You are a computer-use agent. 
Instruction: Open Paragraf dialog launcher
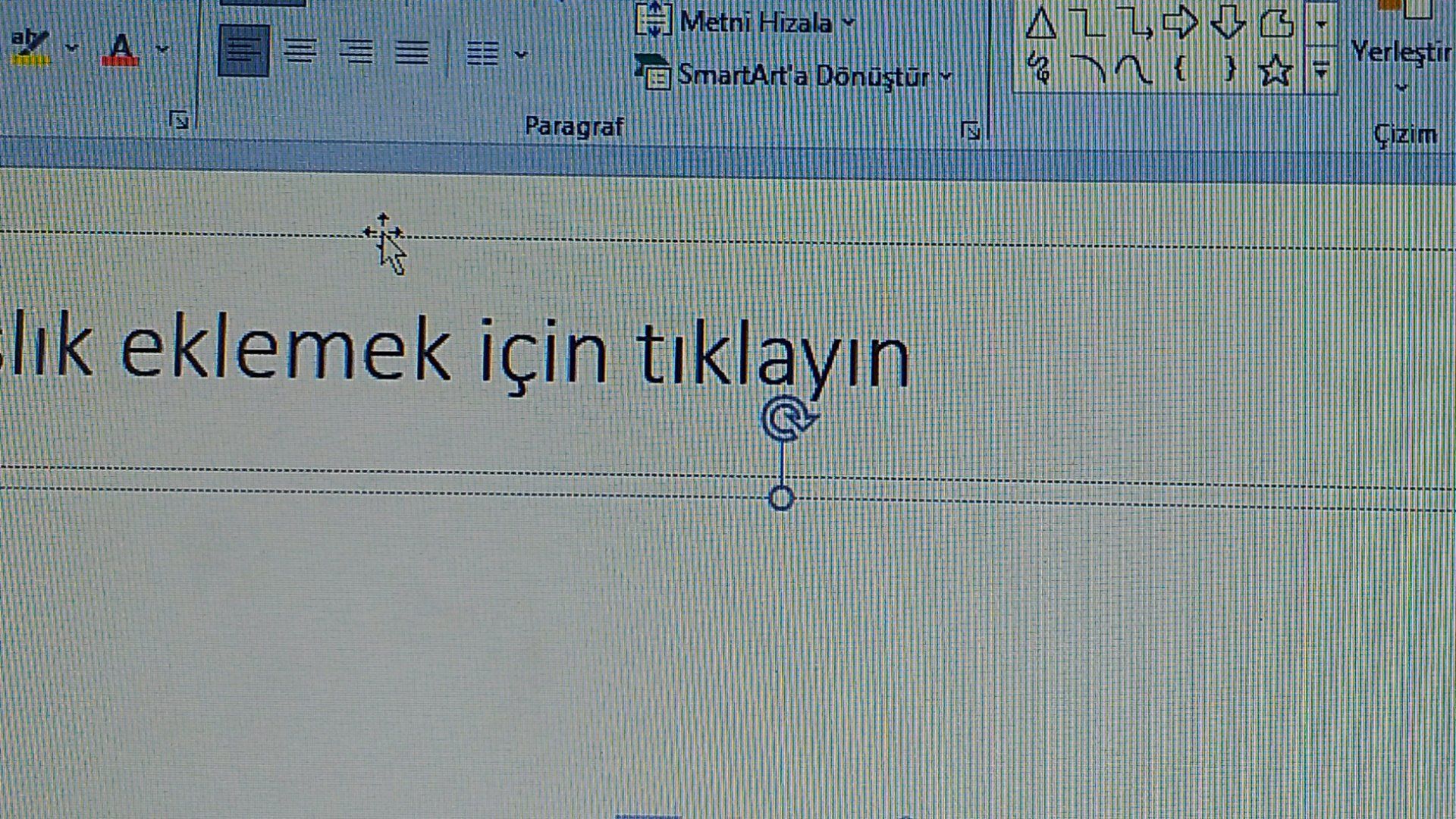click(x=971, y=130)
